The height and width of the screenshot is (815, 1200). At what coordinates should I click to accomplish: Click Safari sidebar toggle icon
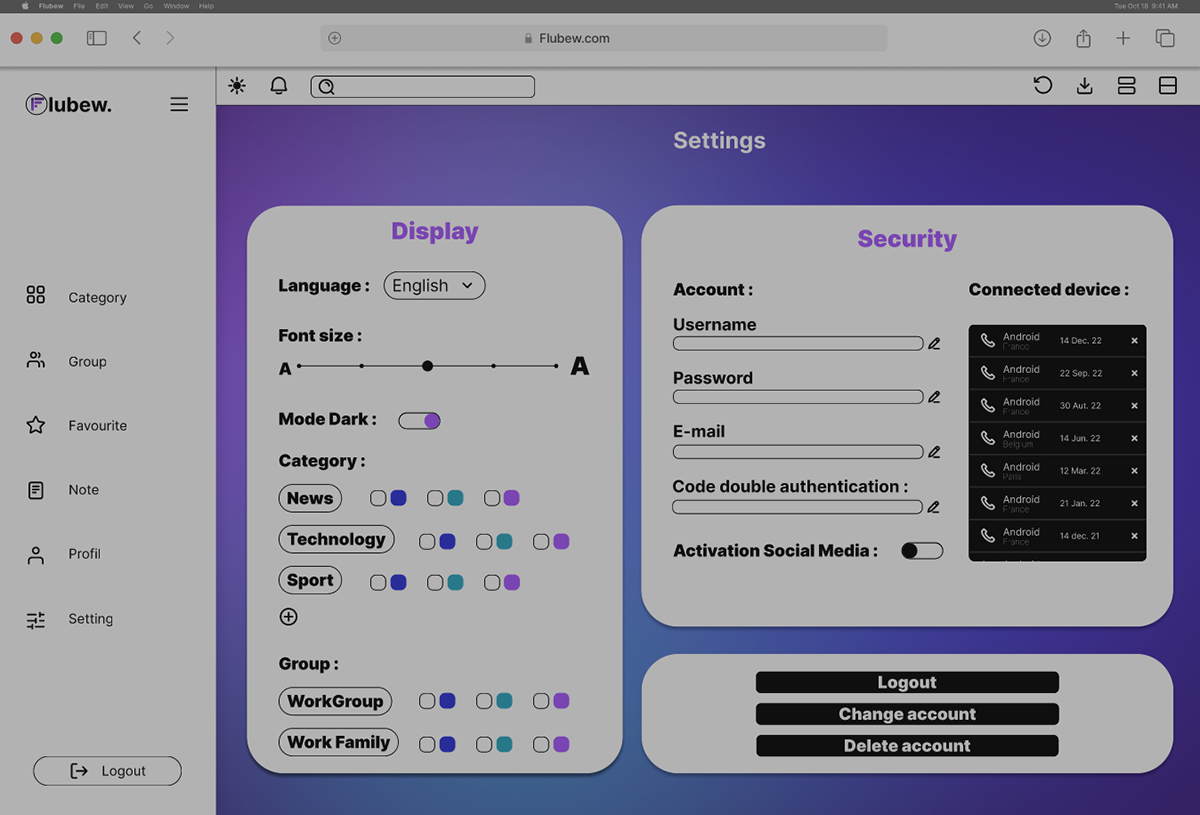click(97, 38)
